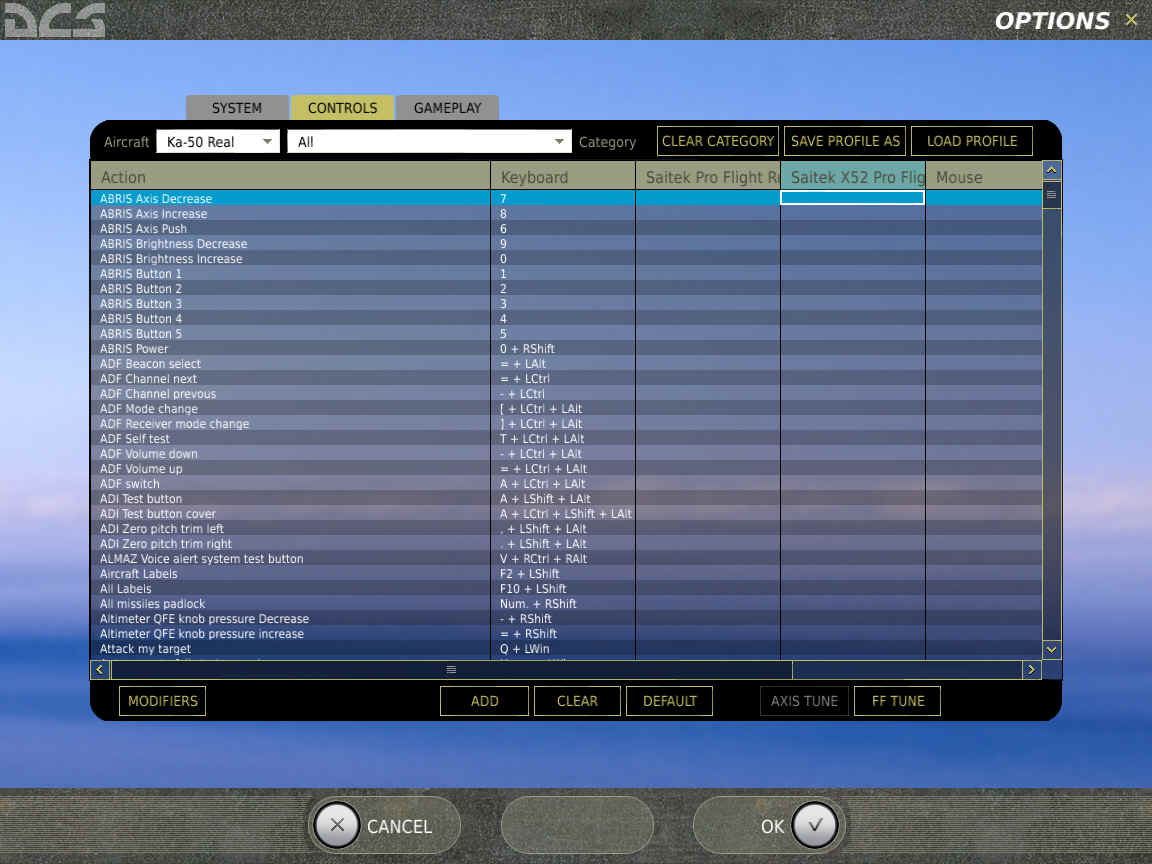Click the X icon beside CANCEL
Screen dimensions: 1152x864
coord(337,825)
